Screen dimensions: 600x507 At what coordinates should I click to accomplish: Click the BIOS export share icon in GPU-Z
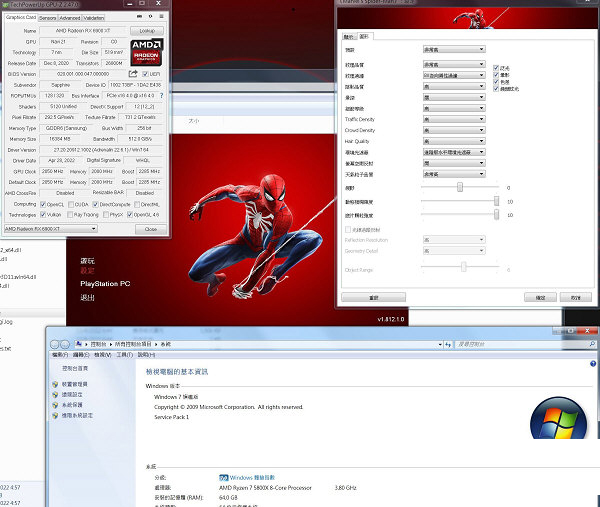click(133, 73)
